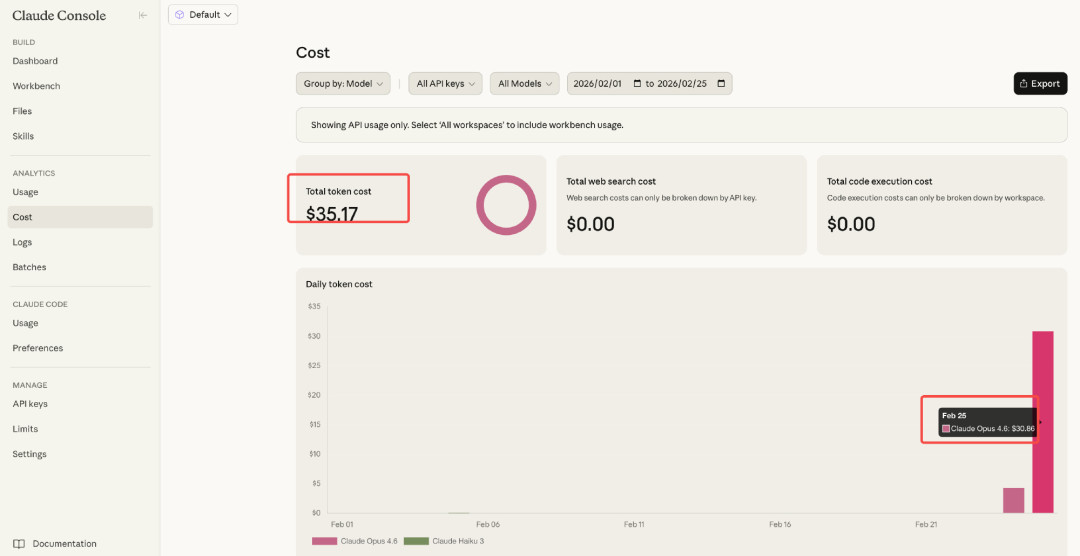Open Claude Code Preferences
1080x556 pixels.
38,348
